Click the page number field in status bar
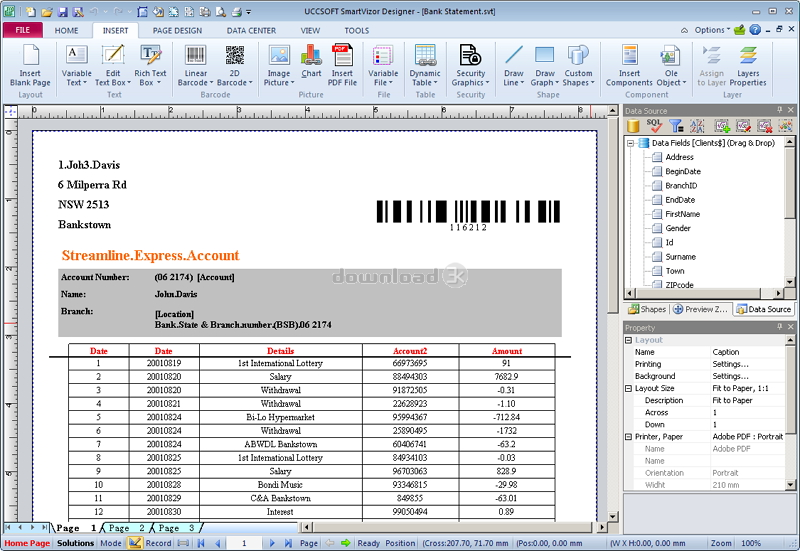Screen dimensions: 800x551 [245, 543]
